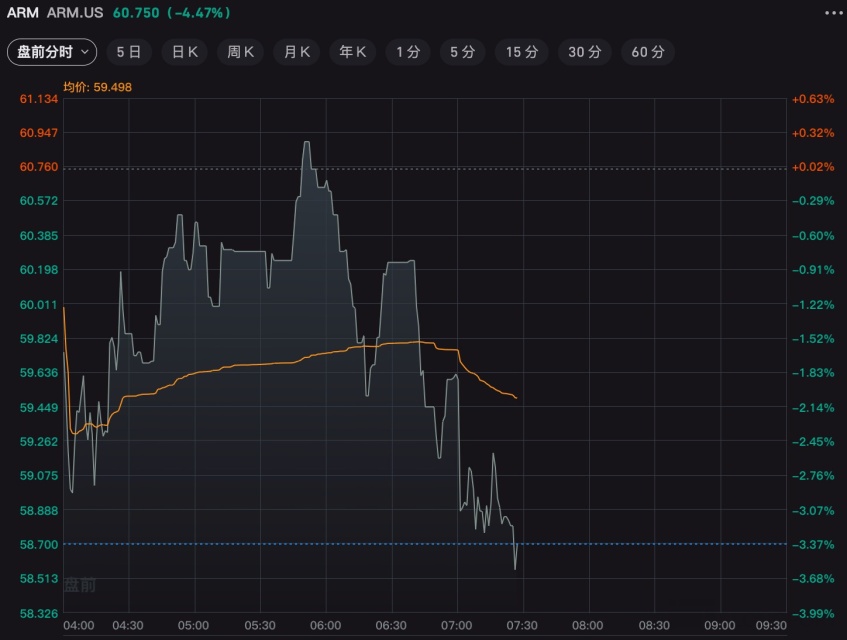Expand the 盘前分时 dropdown
This screenshot has height=640, width=847.
click(x=52, y=52)
